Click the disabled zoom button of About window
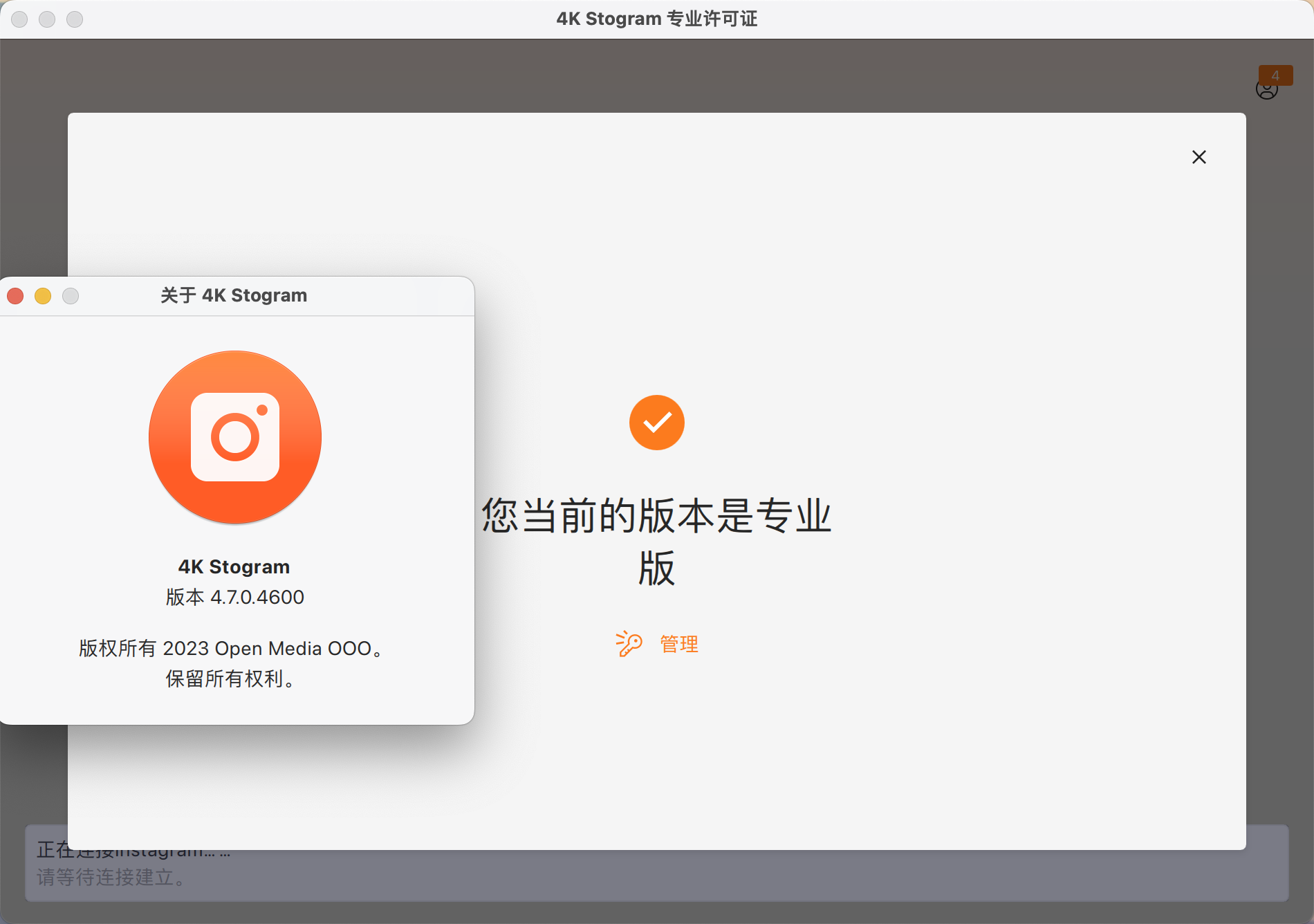Screen dimensions: 1314x924 [x=71, y=296]
